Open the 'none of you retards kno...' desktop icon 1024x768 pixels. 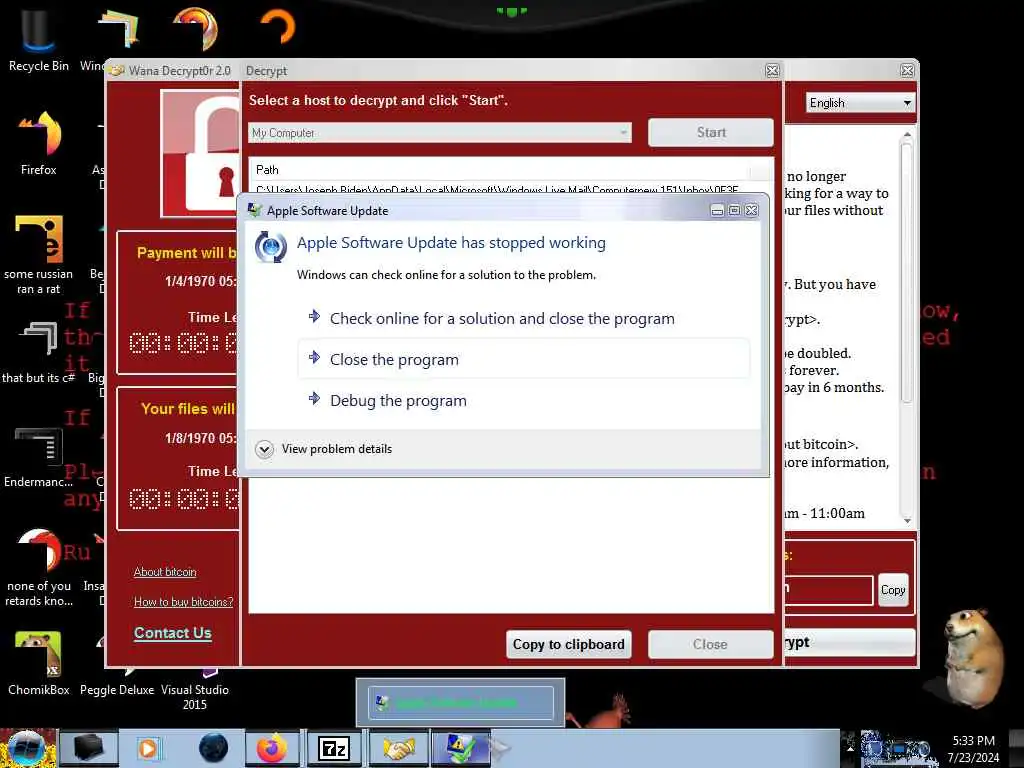coord(39,567)
